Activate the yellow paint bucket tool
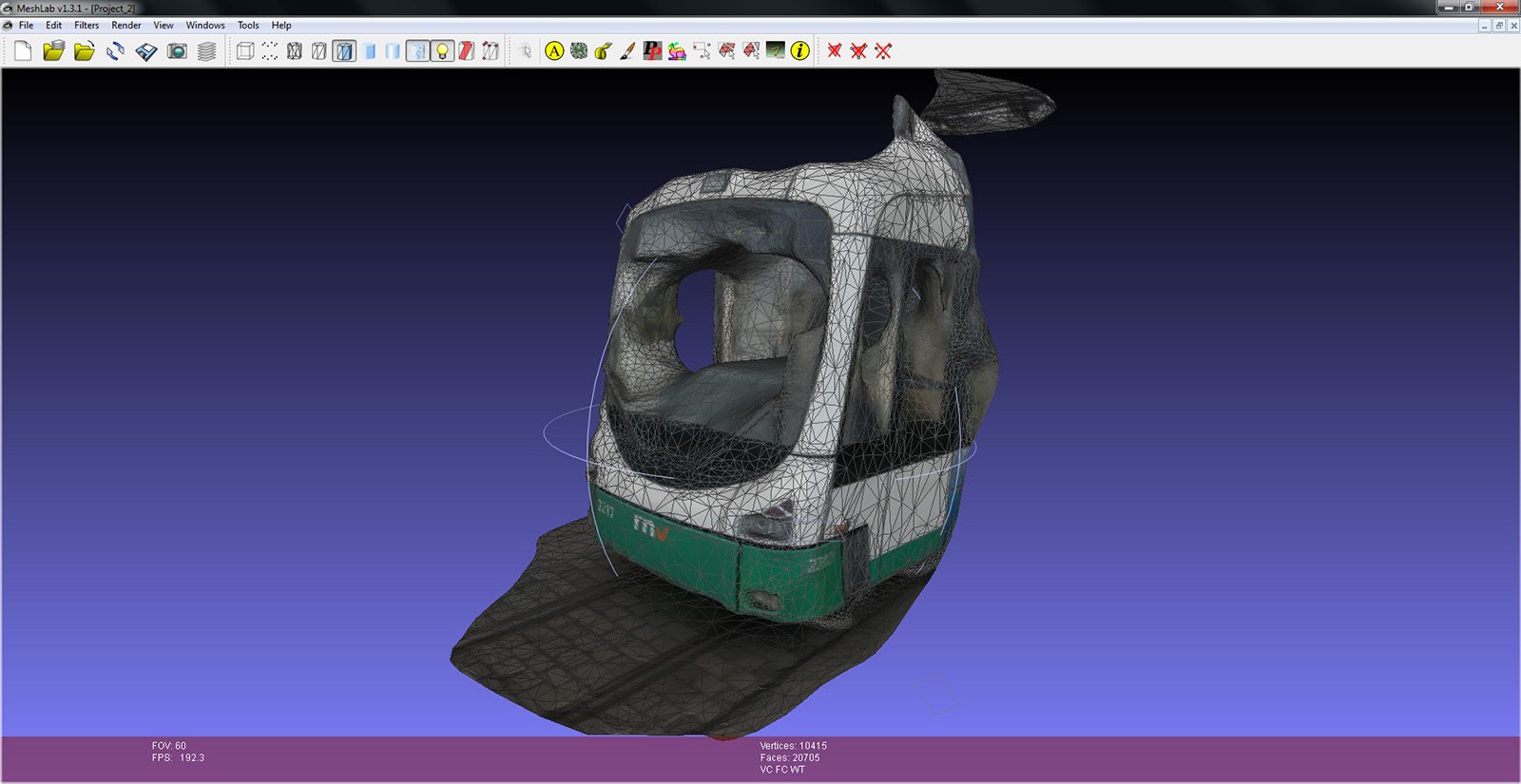This screenshot has width=1521, height=784. [604, 51]
